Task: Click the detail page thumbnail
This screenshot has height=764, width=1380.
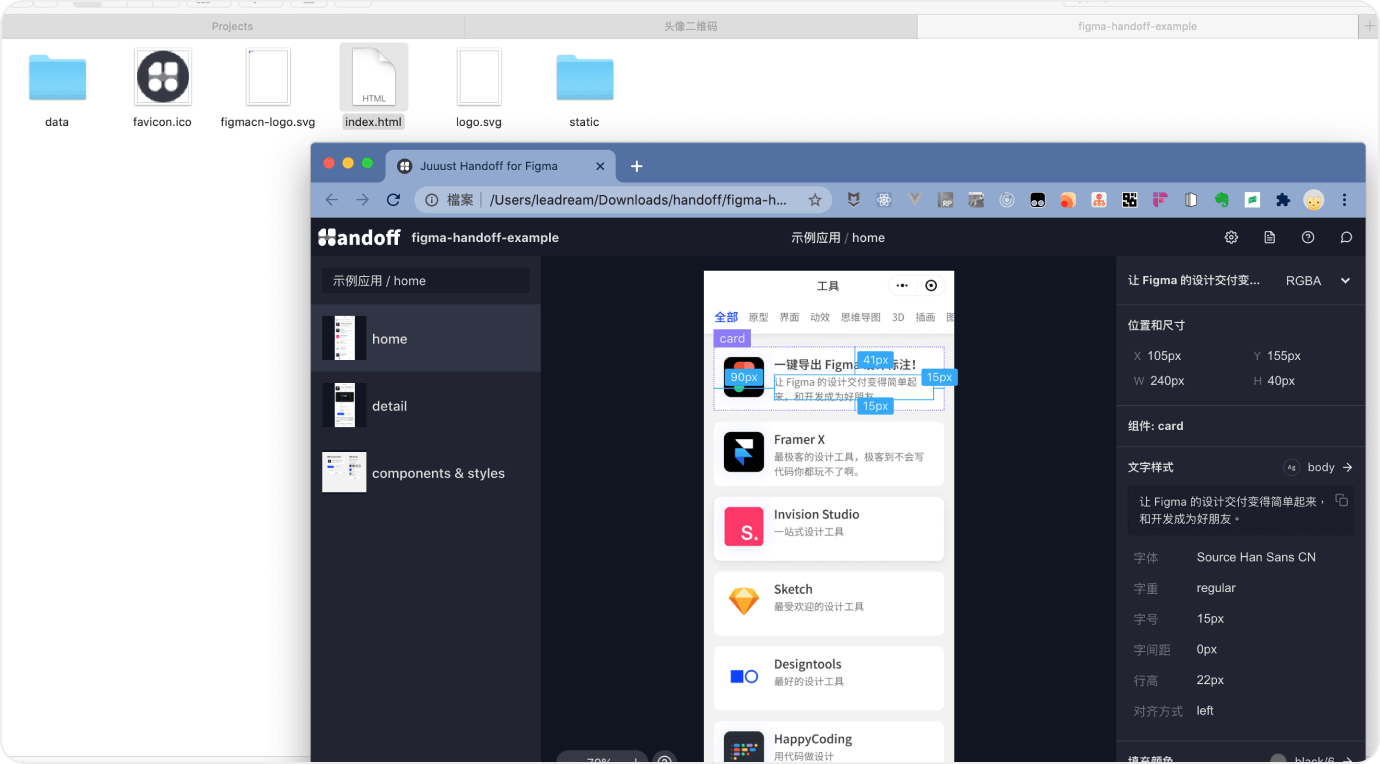Action: (344, 405)
